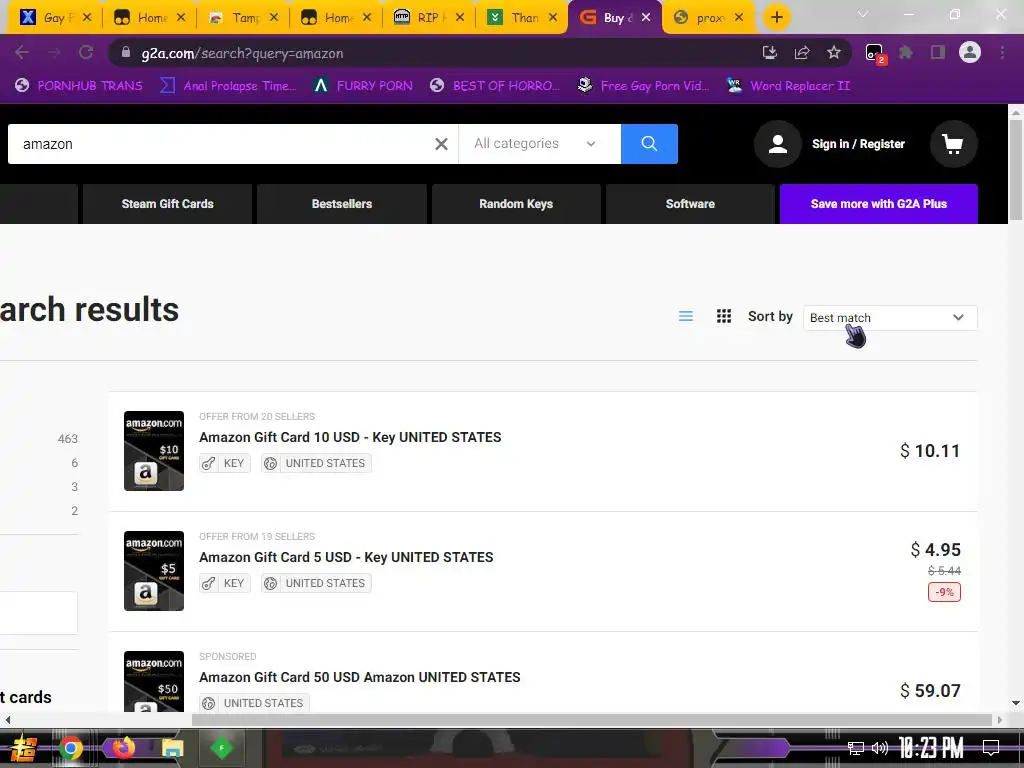This screenshot has width=1024, height=768.
Task: Click Save more with G2A Plus button
Action: pos(878,204)
